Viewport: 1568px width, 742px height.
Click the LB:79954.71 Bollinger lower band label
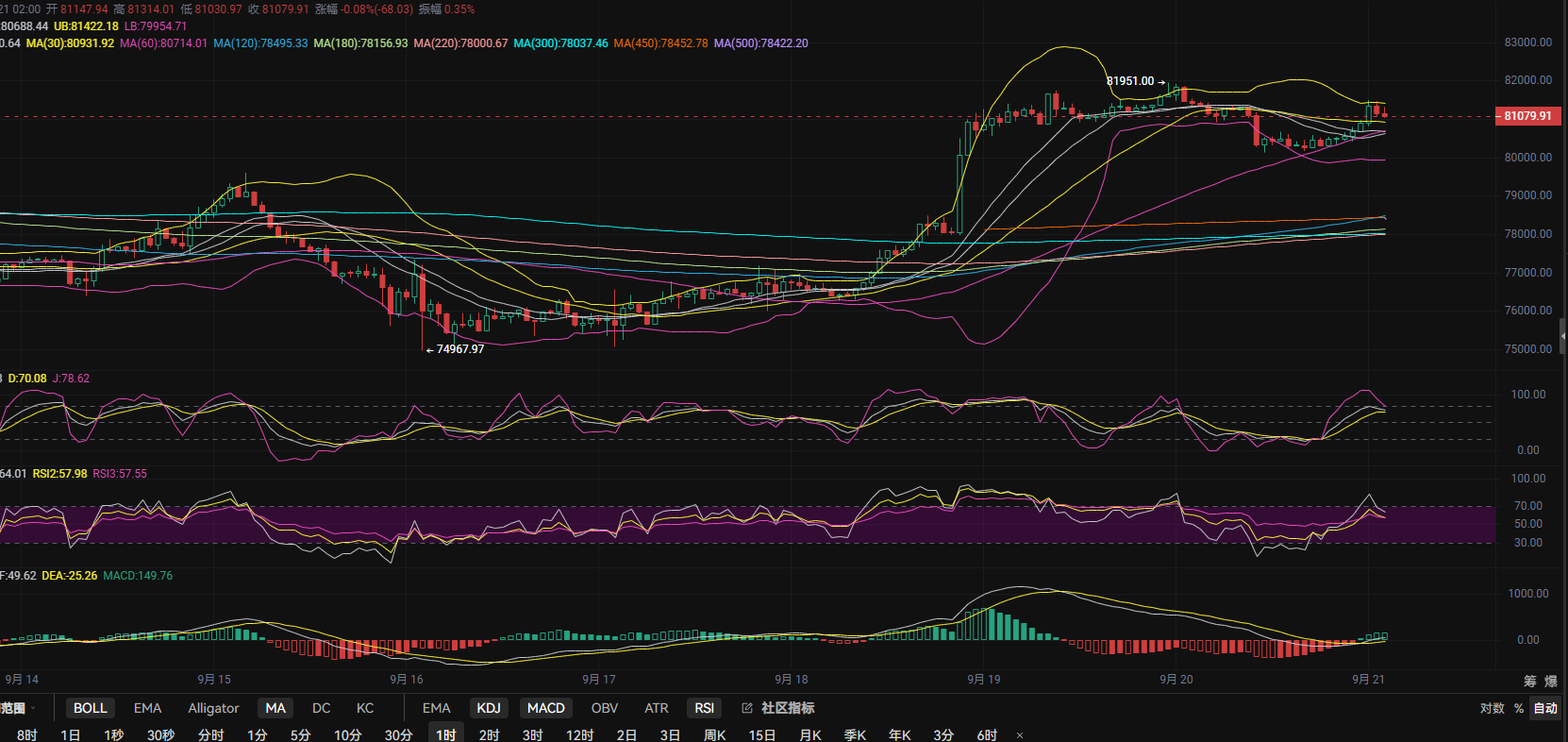pyautogui.click(x=155, y=26)
